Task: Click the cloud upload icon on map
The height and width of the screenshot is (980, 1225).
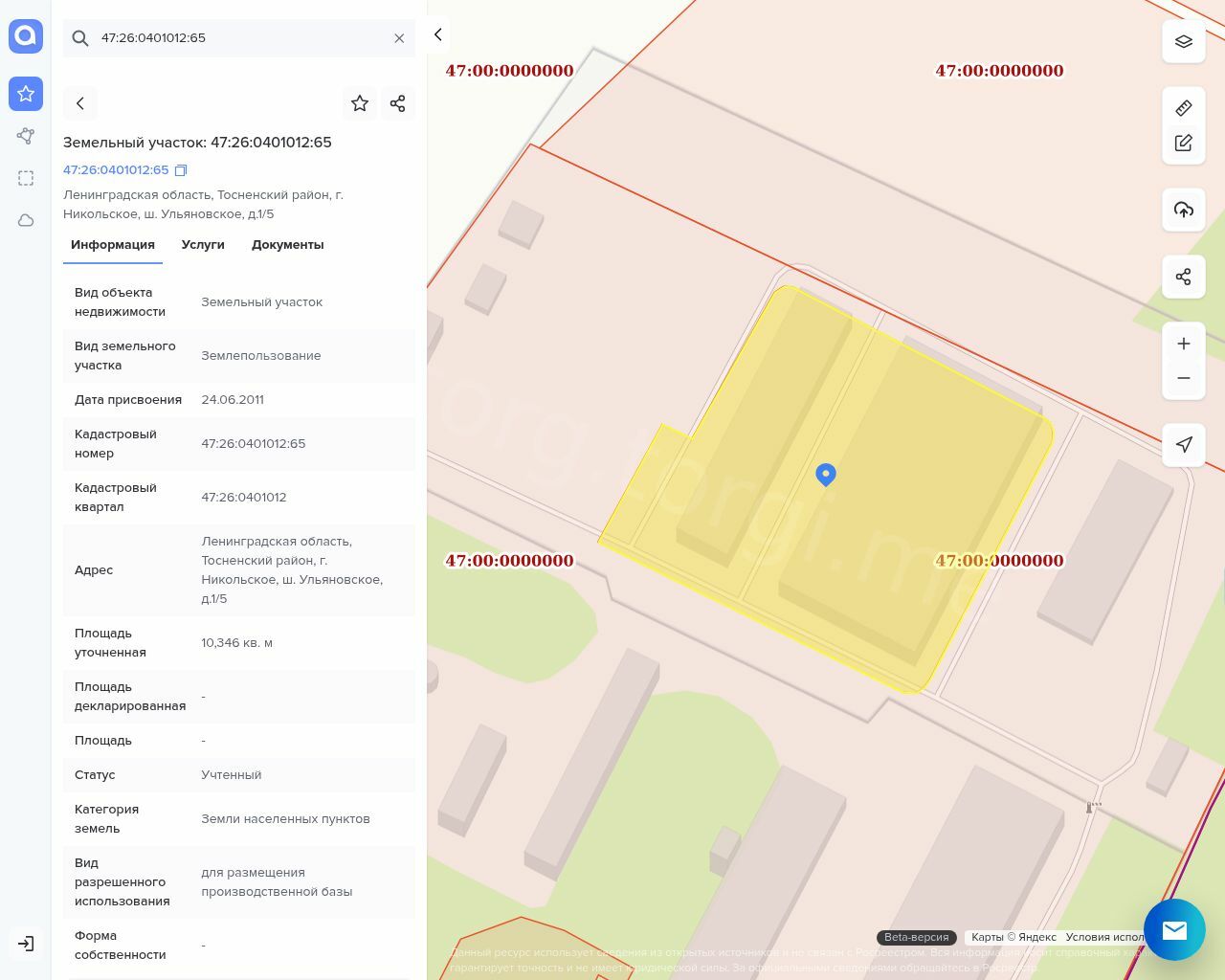Action: (1183, 210)
